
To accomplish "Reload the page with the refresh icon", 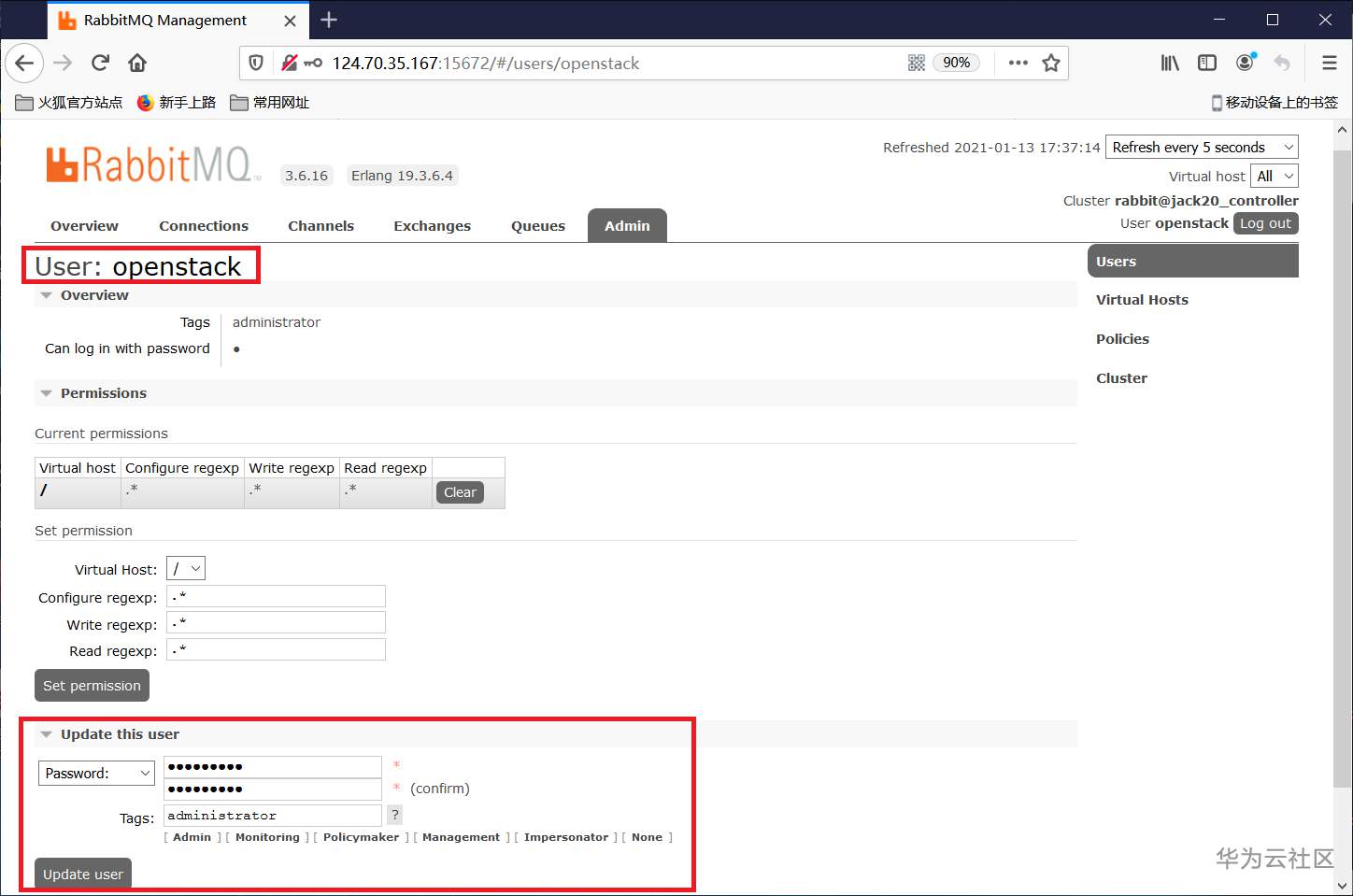I will (100, 63).
